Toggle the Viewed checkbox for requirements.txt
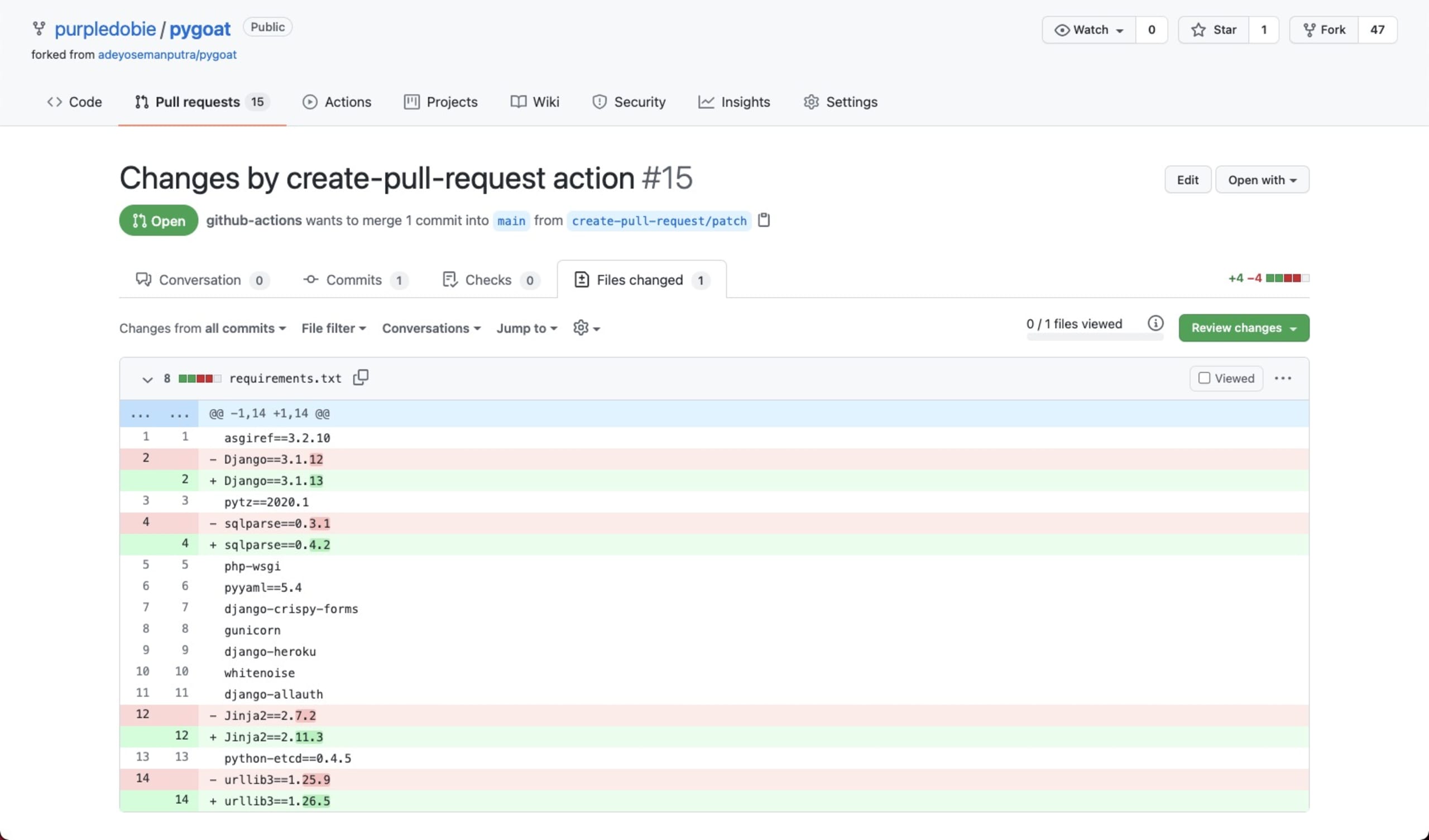The height and width of the screenshot is (840, 1429). pyautogui.click(x=1204, y=378)
